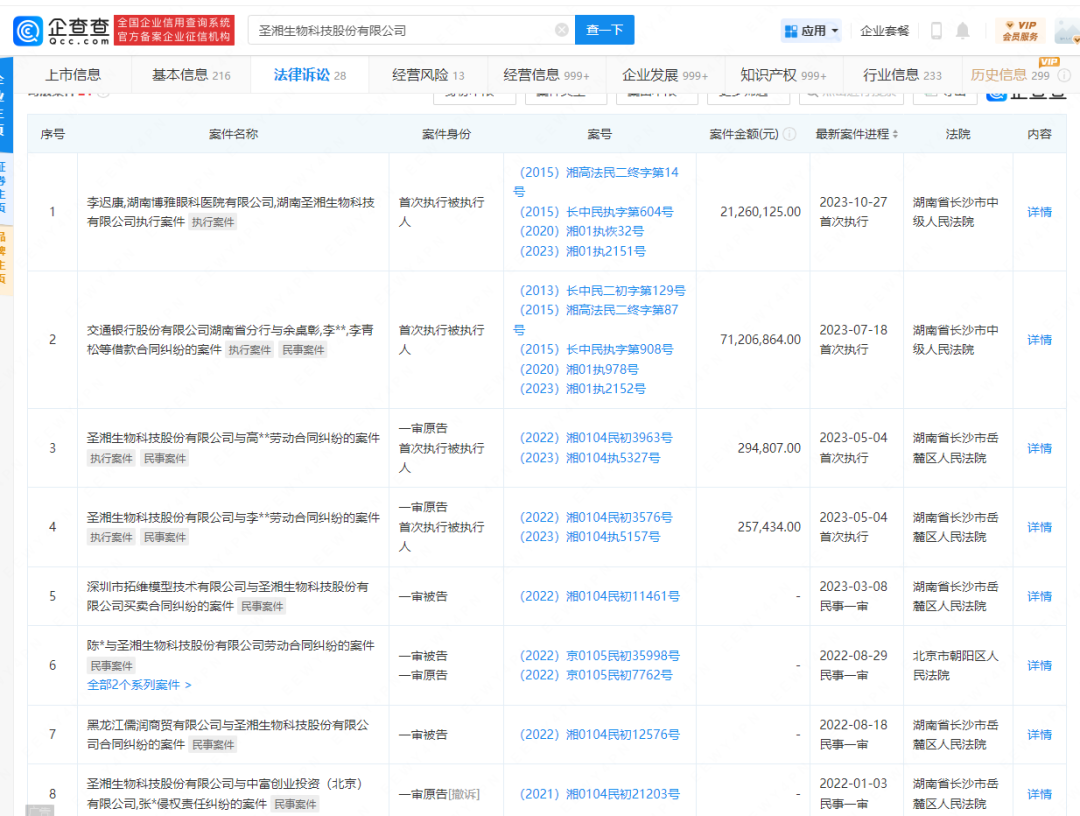Open case number (2015)长中民执字第908号
This screenshot has width=1080, height=816.
point(596,350)
